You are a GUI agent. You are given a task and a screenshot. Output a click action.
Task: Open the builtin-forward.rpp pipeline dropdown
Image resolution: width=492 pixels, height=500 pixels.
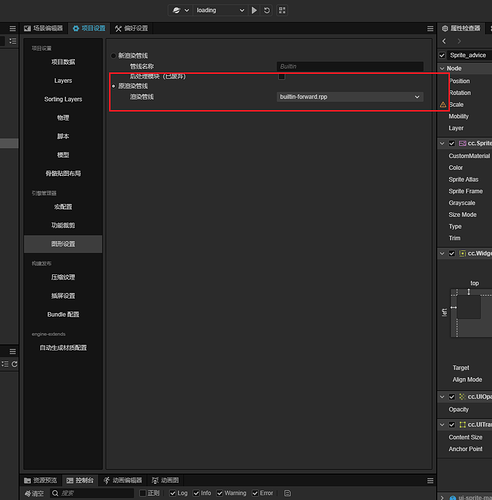coord(350,97)
